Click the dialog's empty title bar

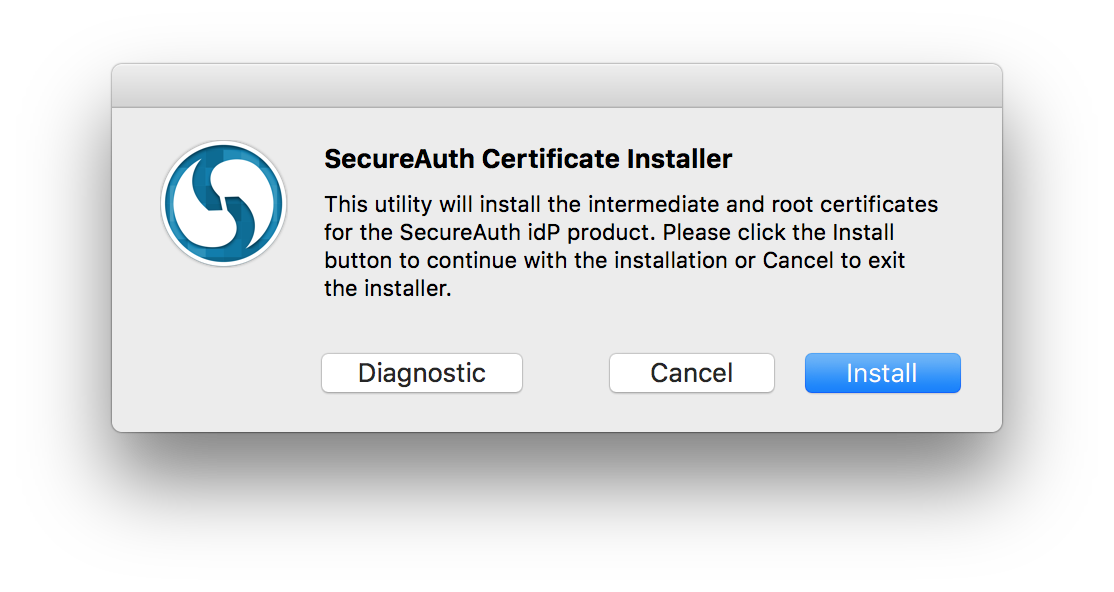556,86
